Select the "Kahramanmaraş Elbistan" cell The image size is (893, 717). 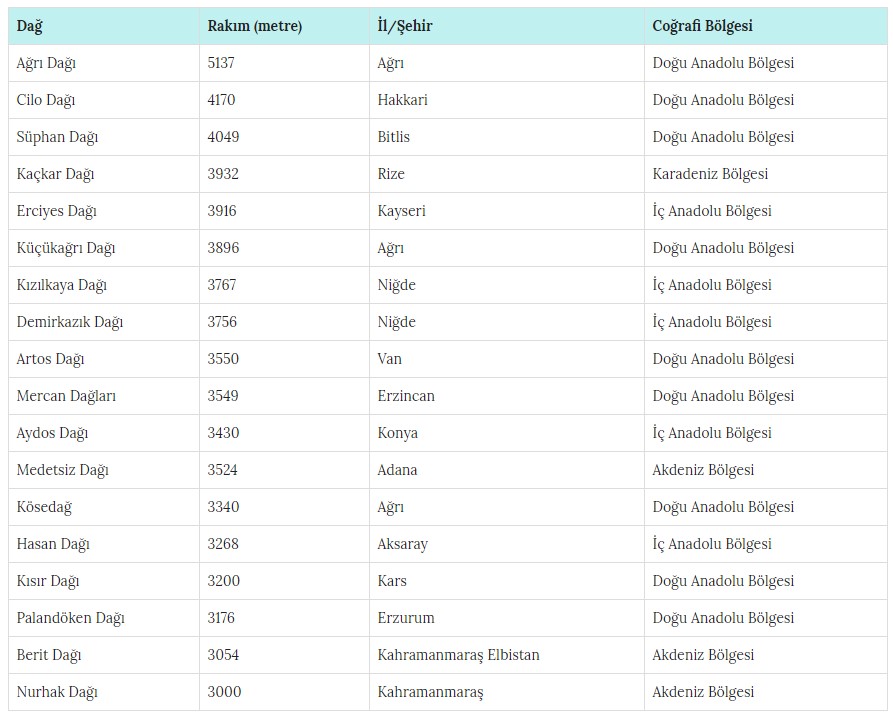click(x=458, y=655)
